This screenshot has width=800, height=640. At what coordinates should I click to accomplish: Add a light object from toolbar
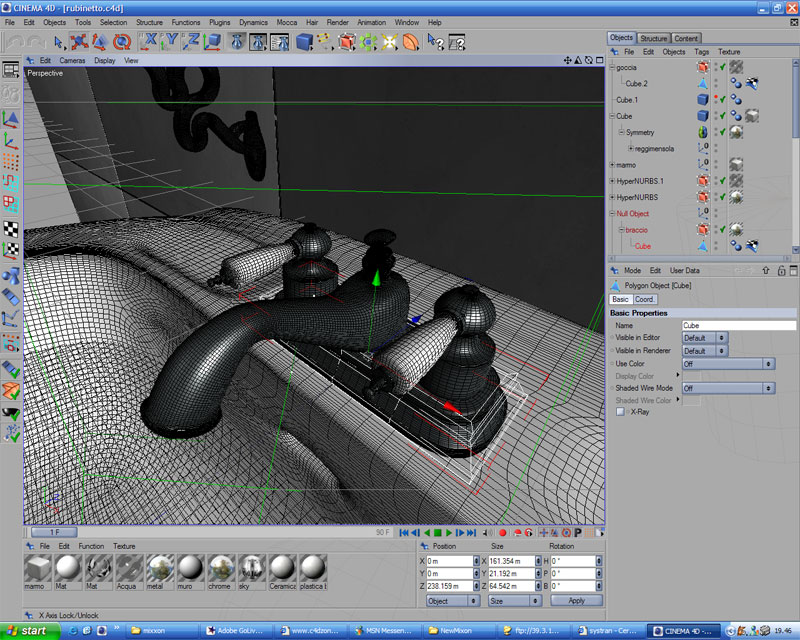(389, 42)
